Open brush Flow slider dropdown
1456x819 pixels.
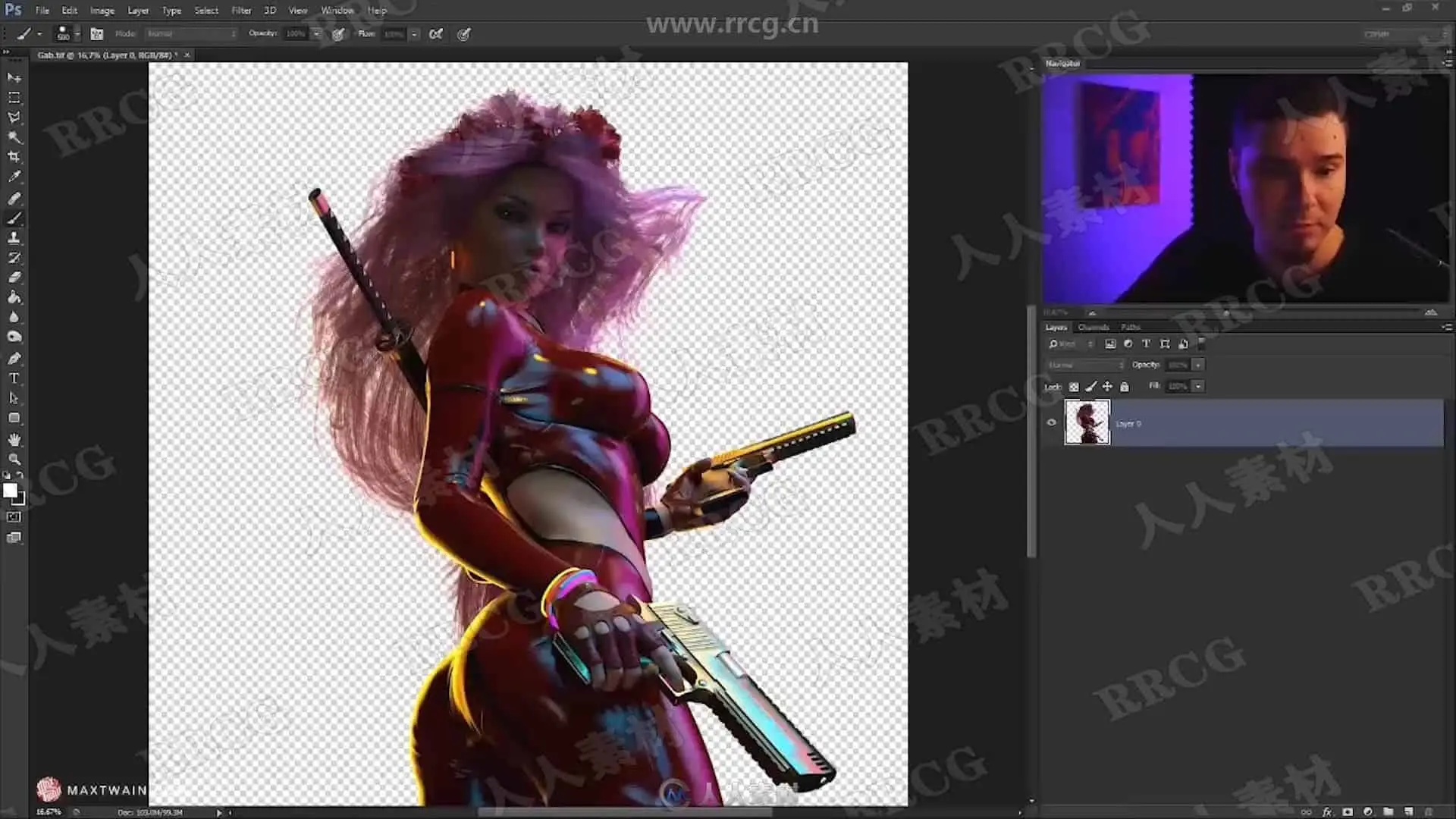tap(414, 33)
